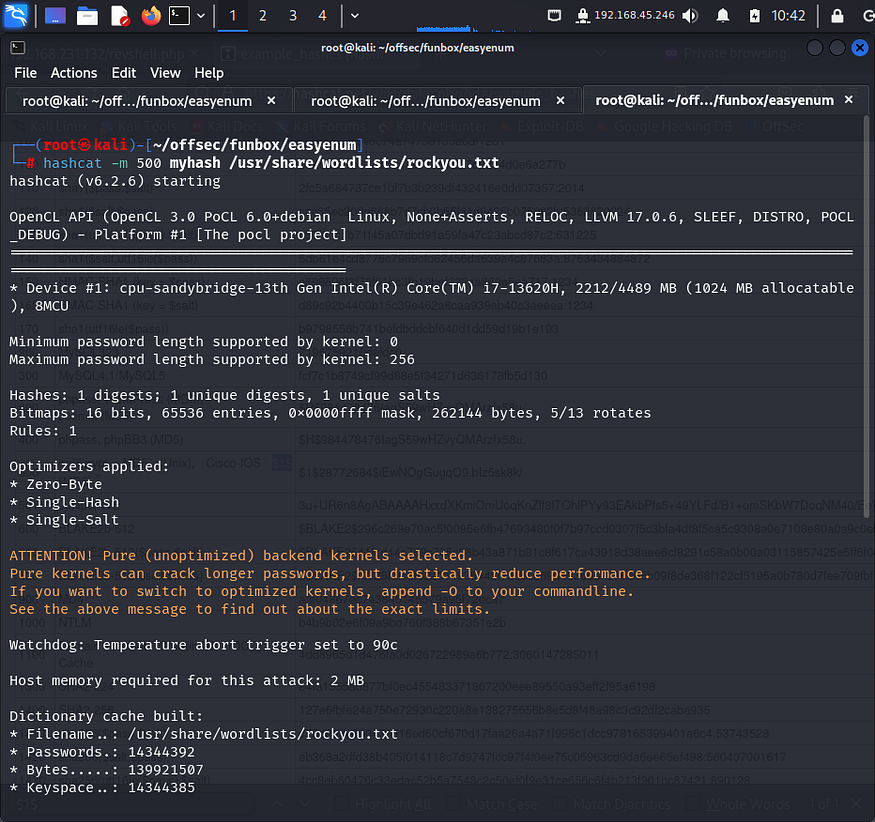Open the terminal emulator panel icon

coord(179,16)
